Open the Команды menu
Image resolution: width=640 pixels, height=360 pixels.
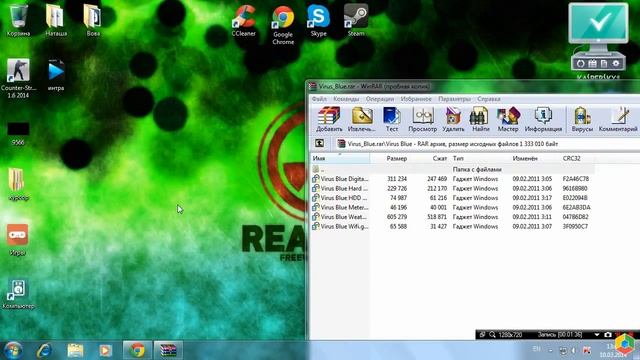pos(346,99)
